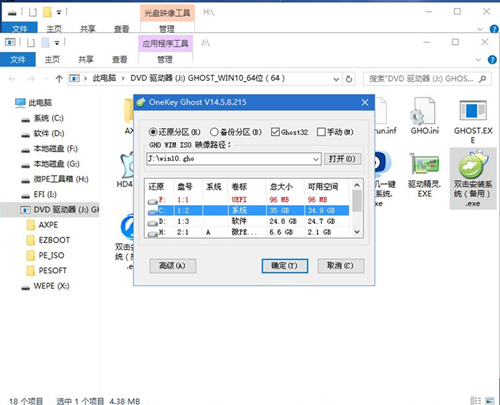Open the Manage tab under Application Tools
500x405 pixels.
click(165, 60)
